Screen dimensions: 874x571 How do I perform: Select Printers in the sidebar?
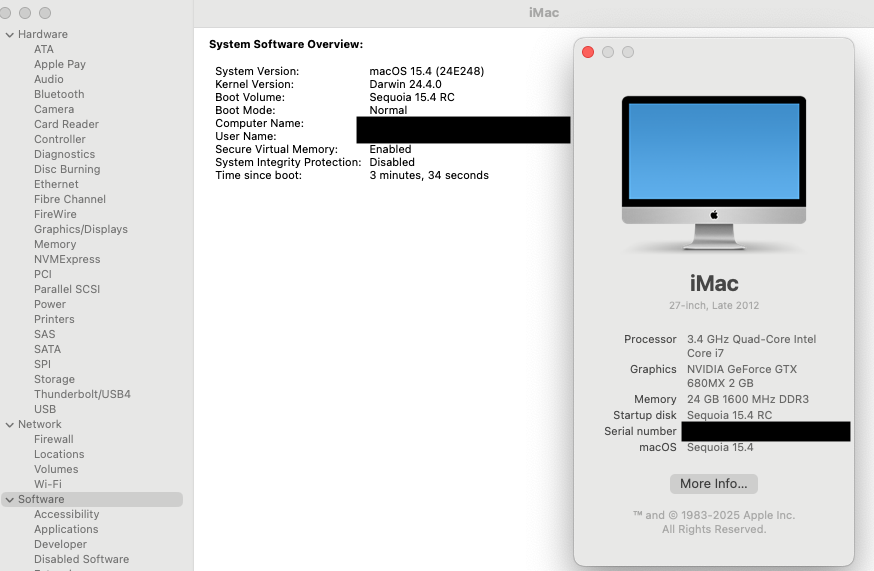54,320
